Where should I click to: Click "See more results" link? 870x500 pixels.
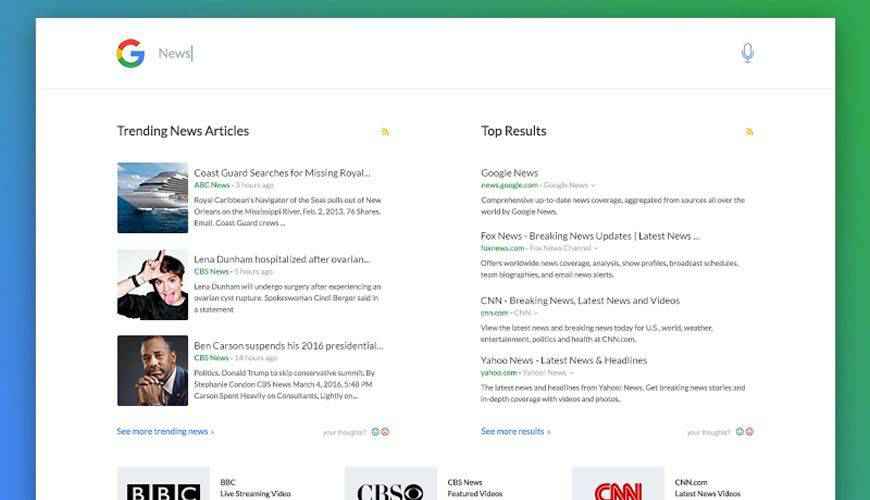click(x=515, y=432)
